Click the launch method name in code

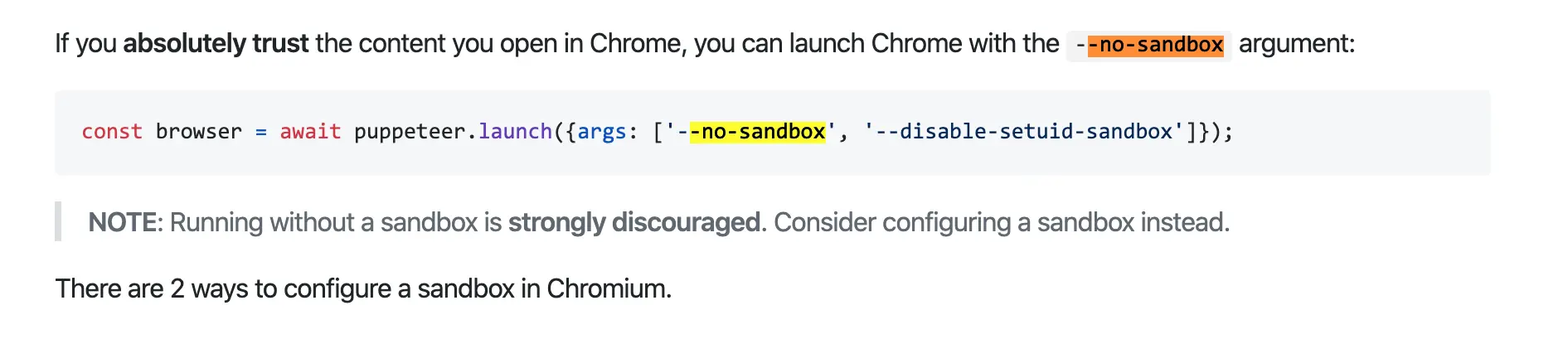[x=515, y=132]
